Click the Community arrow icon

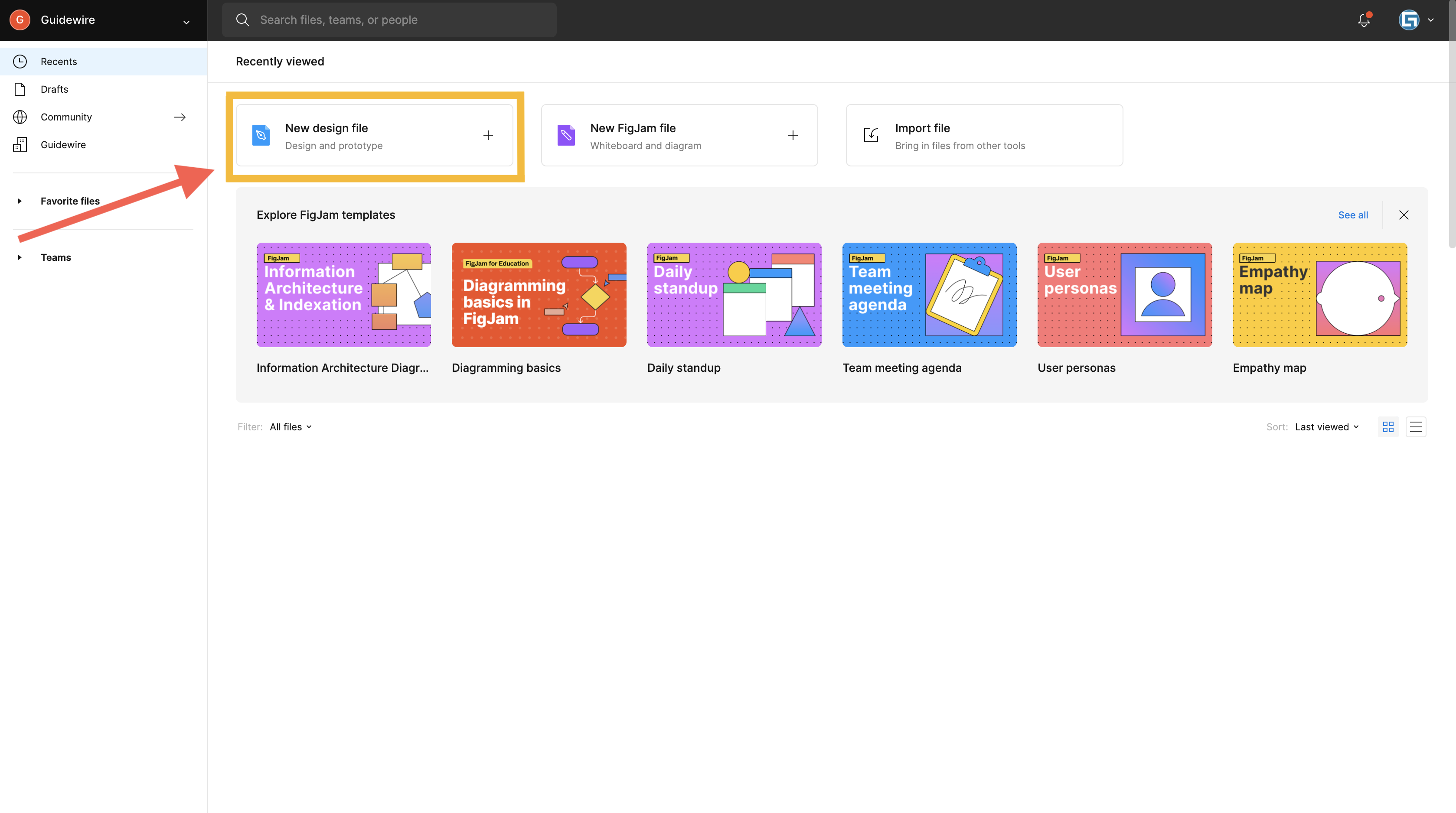180,117
